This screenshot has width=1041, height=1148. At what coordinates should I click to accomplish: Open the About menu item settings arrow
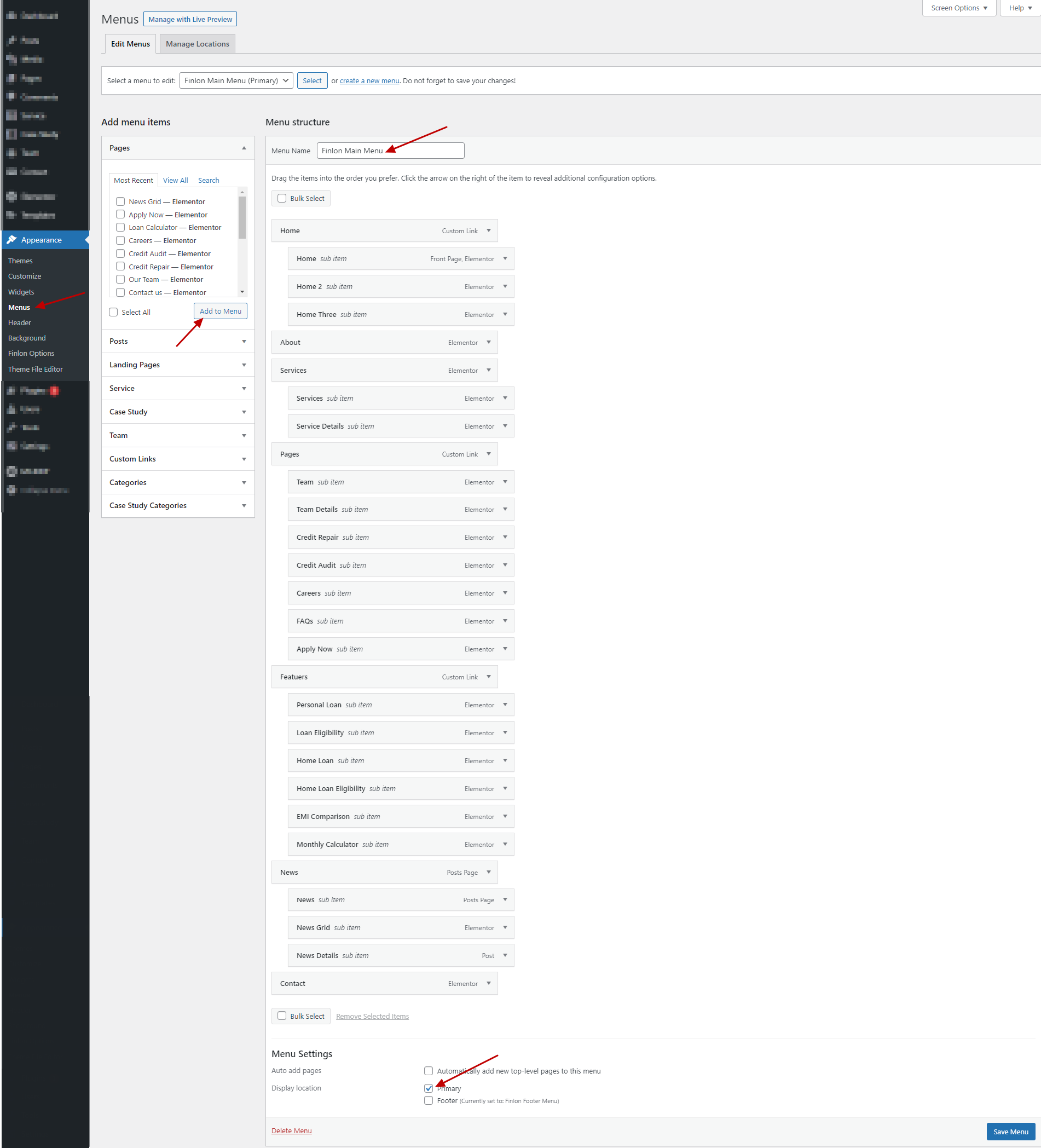(488, 342)
